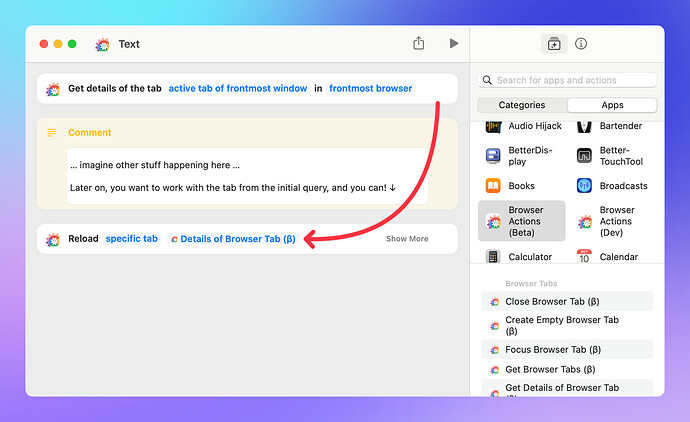Select Bartender app
Image resolution: width=690 pixels, height=422 pixels.
coord(616,126)
